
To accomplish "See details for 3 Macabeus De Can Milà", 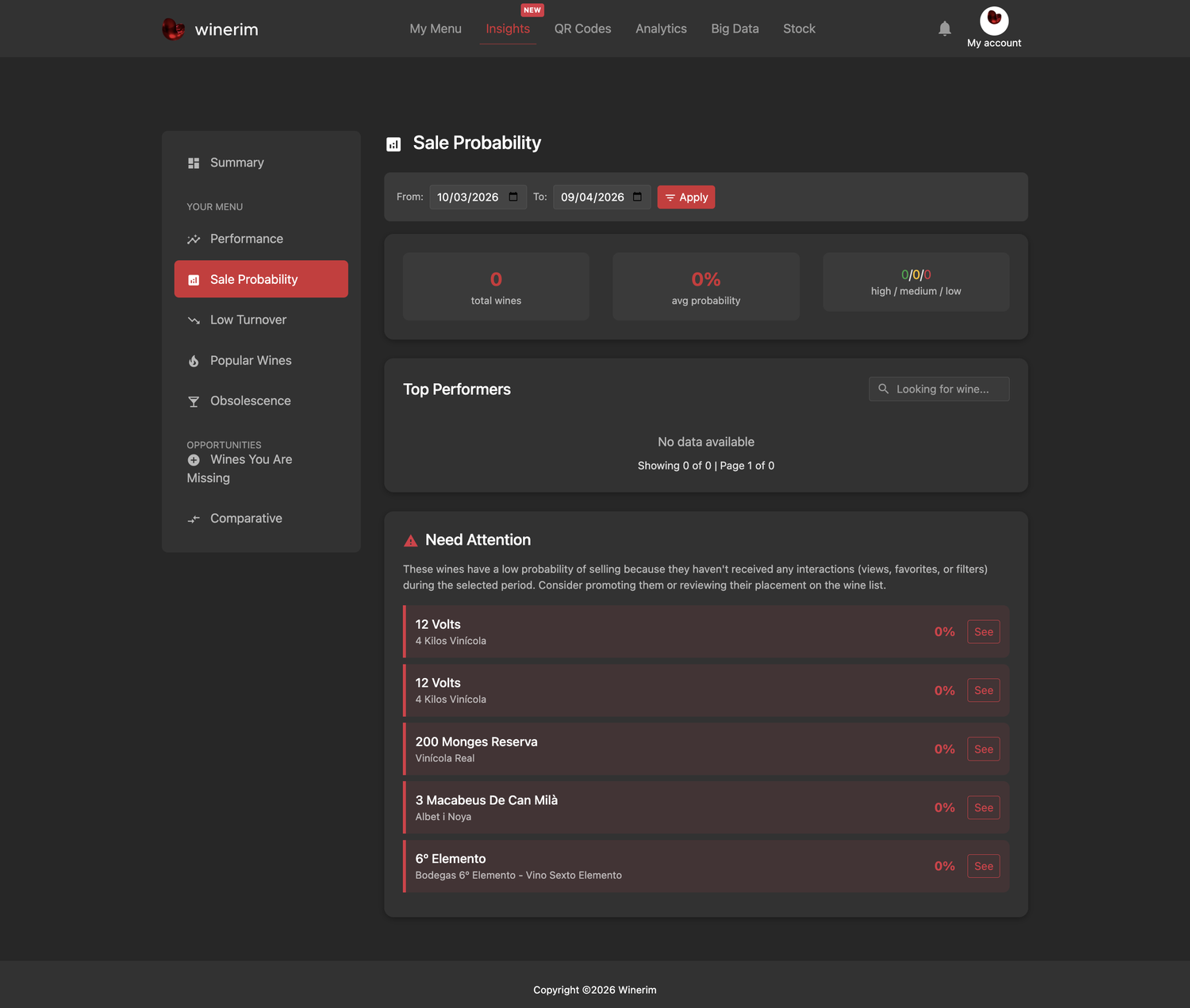I will click(984, 808).
